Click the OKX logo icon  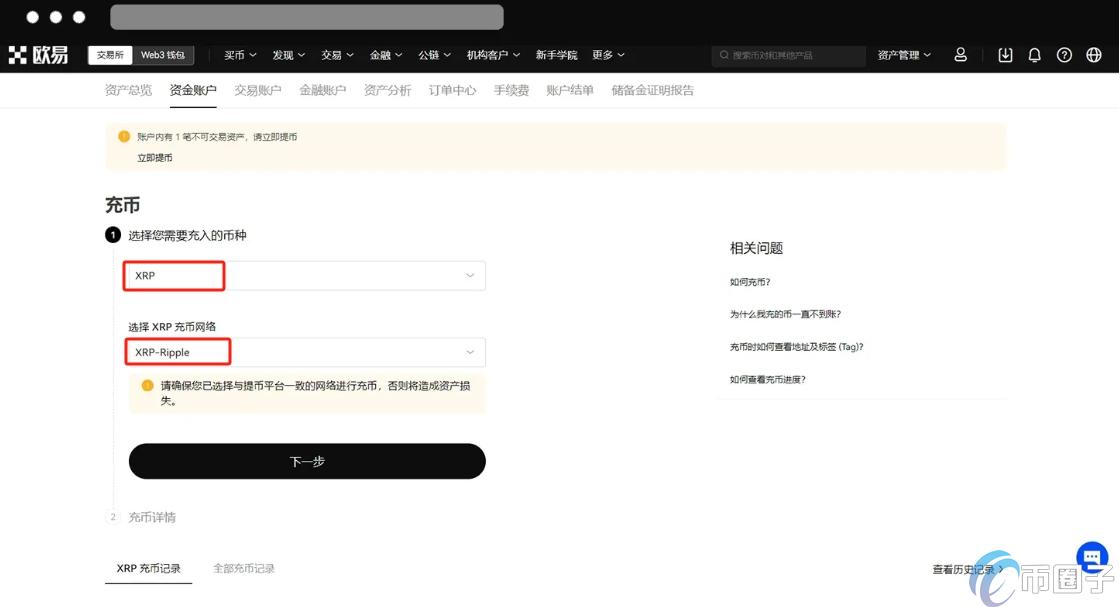coord(20,54)
